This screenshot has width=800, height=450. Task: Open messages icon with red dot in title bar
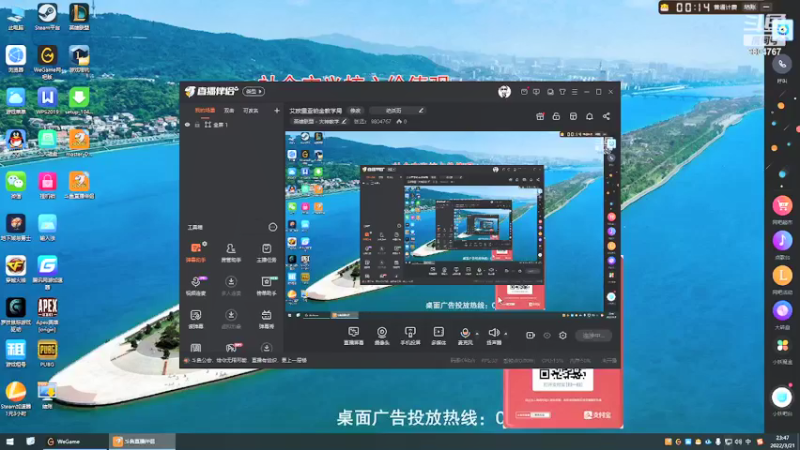tap(524, 92)
